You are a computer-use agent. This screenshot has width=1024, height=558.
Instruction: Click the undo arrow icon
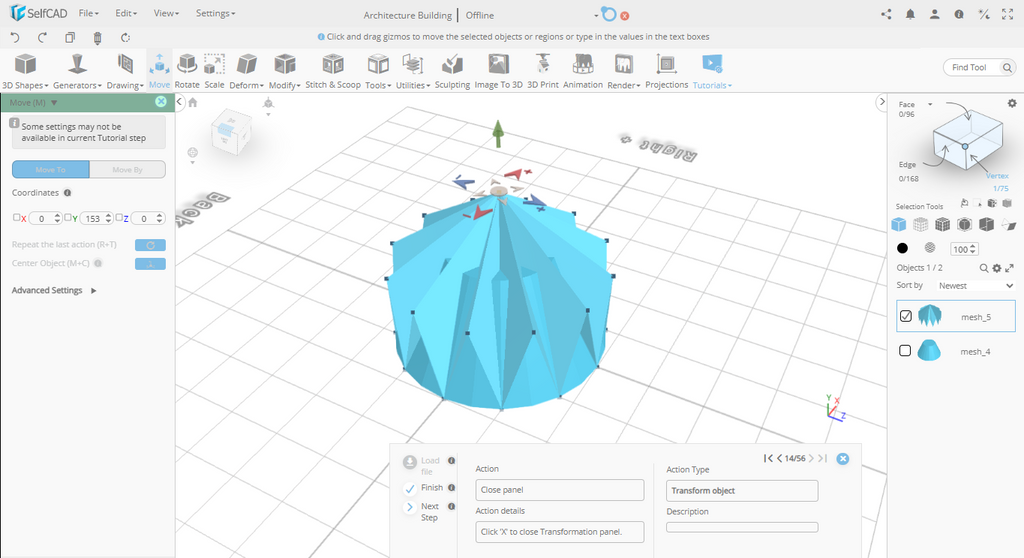coord(15,37)
